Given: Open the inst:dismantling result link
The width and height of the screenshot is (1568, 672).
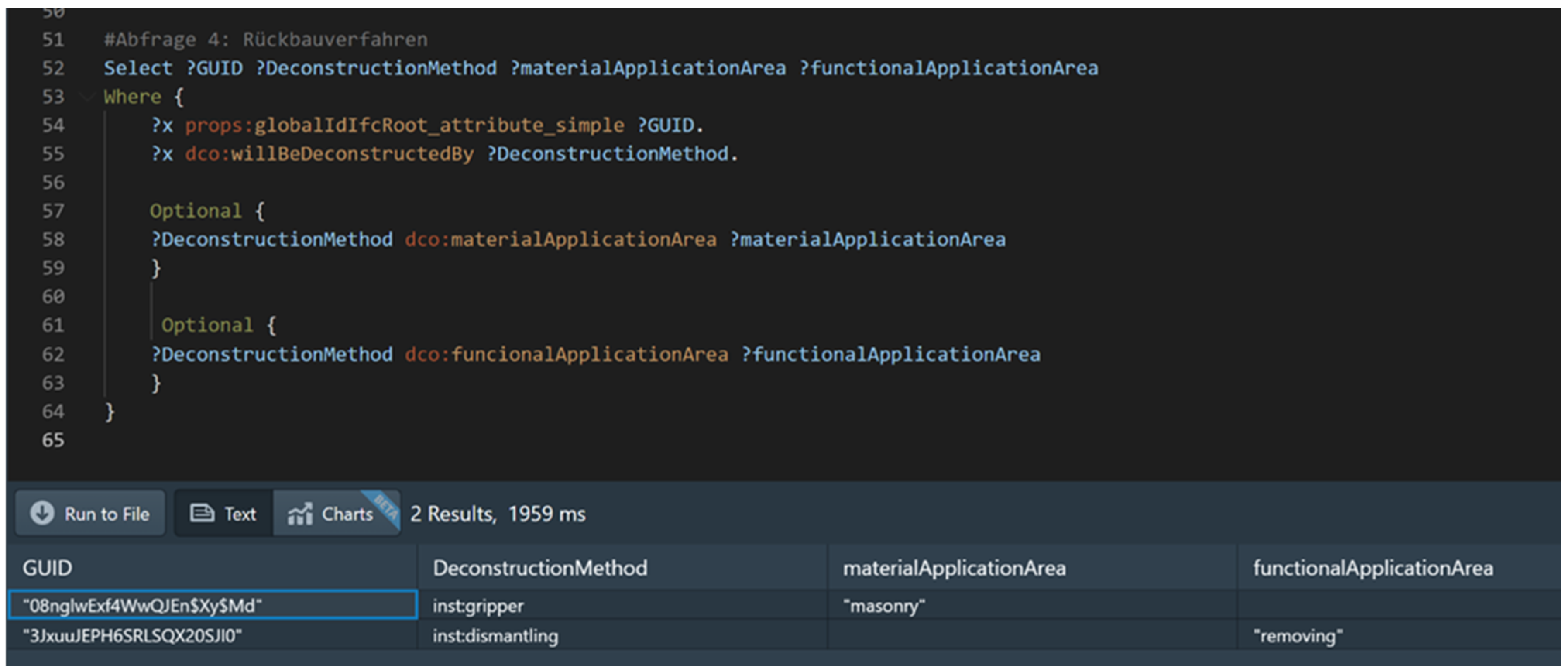Looking at the screenshot, I should (495, 636).
